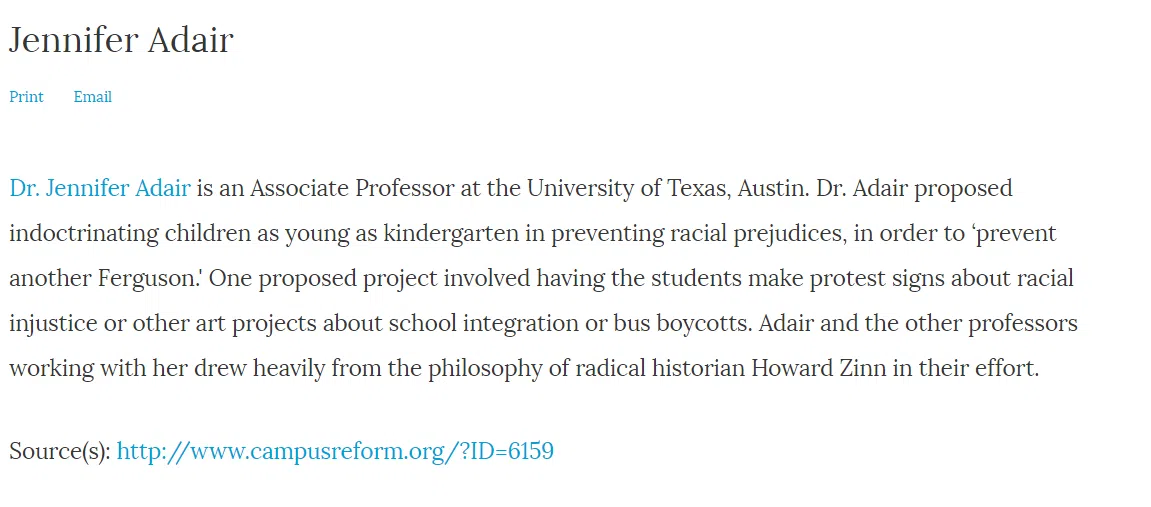Image resolution: width=1151 pixels, height=507 pixels.
Task: Open the campusreform.org source URL
Action: 335,451
